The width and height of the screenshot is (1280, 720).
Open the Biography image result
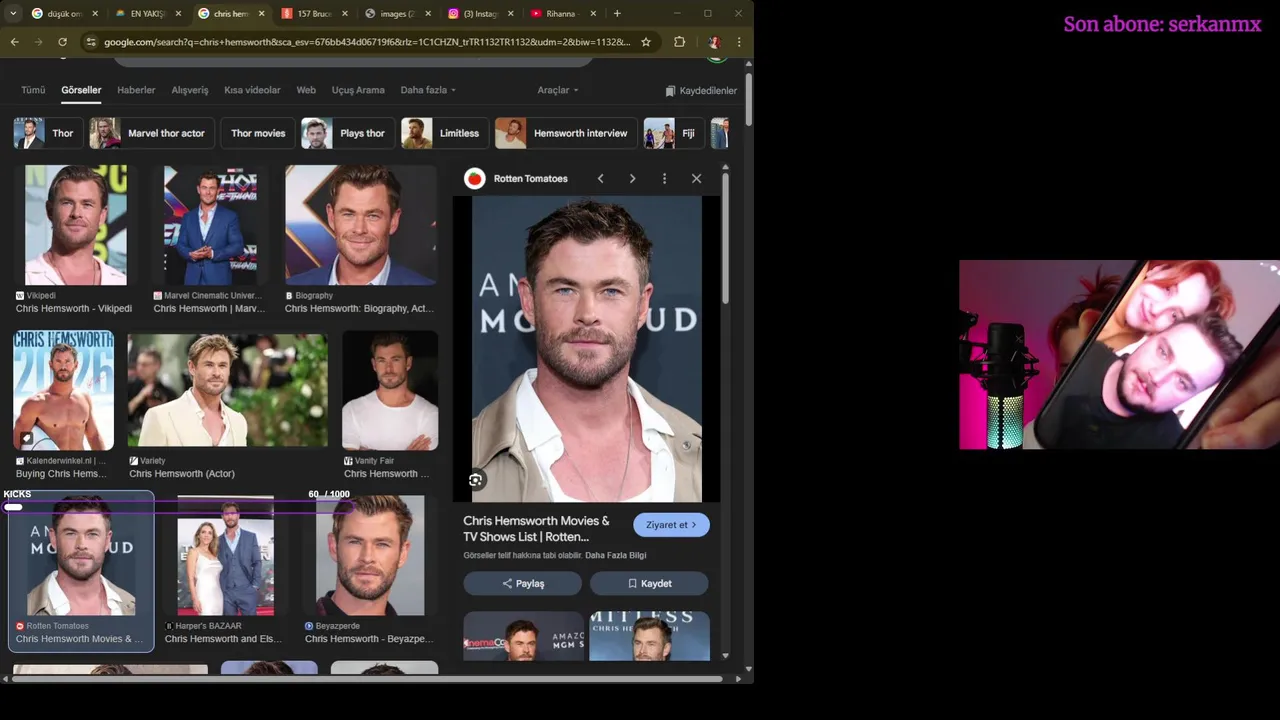pyautogui.click(x=361, y=225)
